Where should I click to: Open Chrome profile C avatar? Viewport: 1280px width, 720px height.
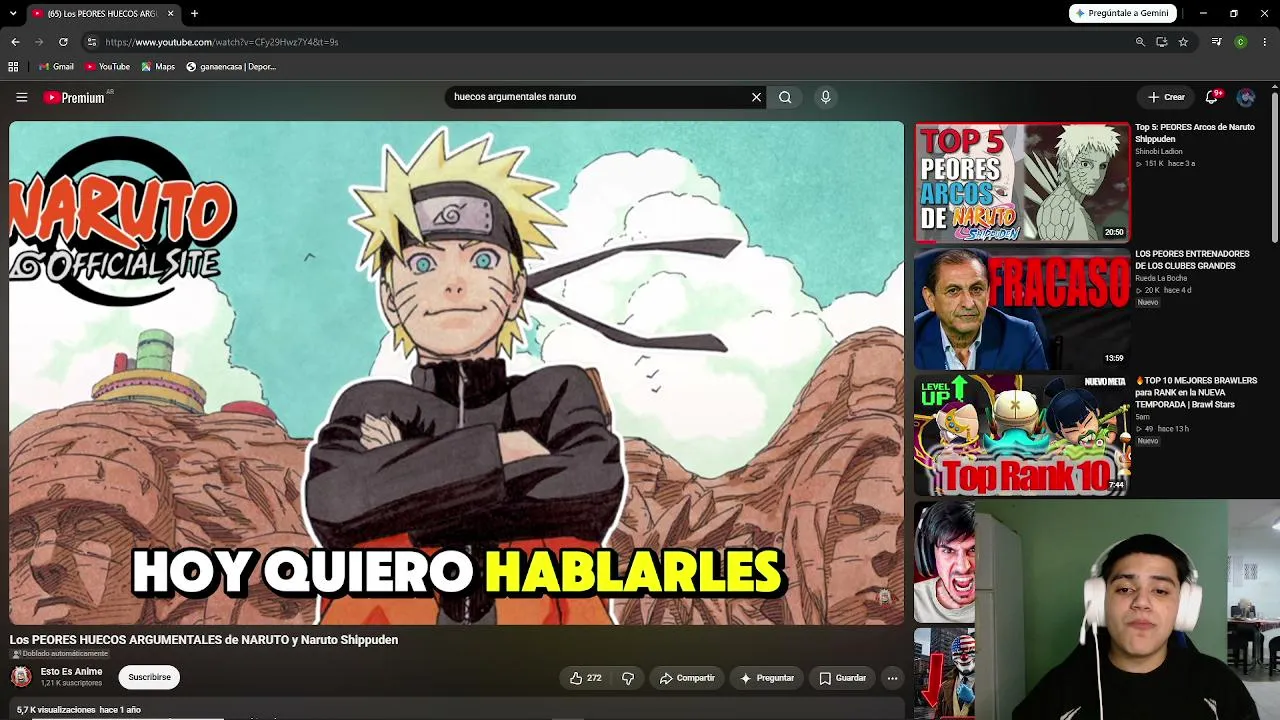(1240, 42)
